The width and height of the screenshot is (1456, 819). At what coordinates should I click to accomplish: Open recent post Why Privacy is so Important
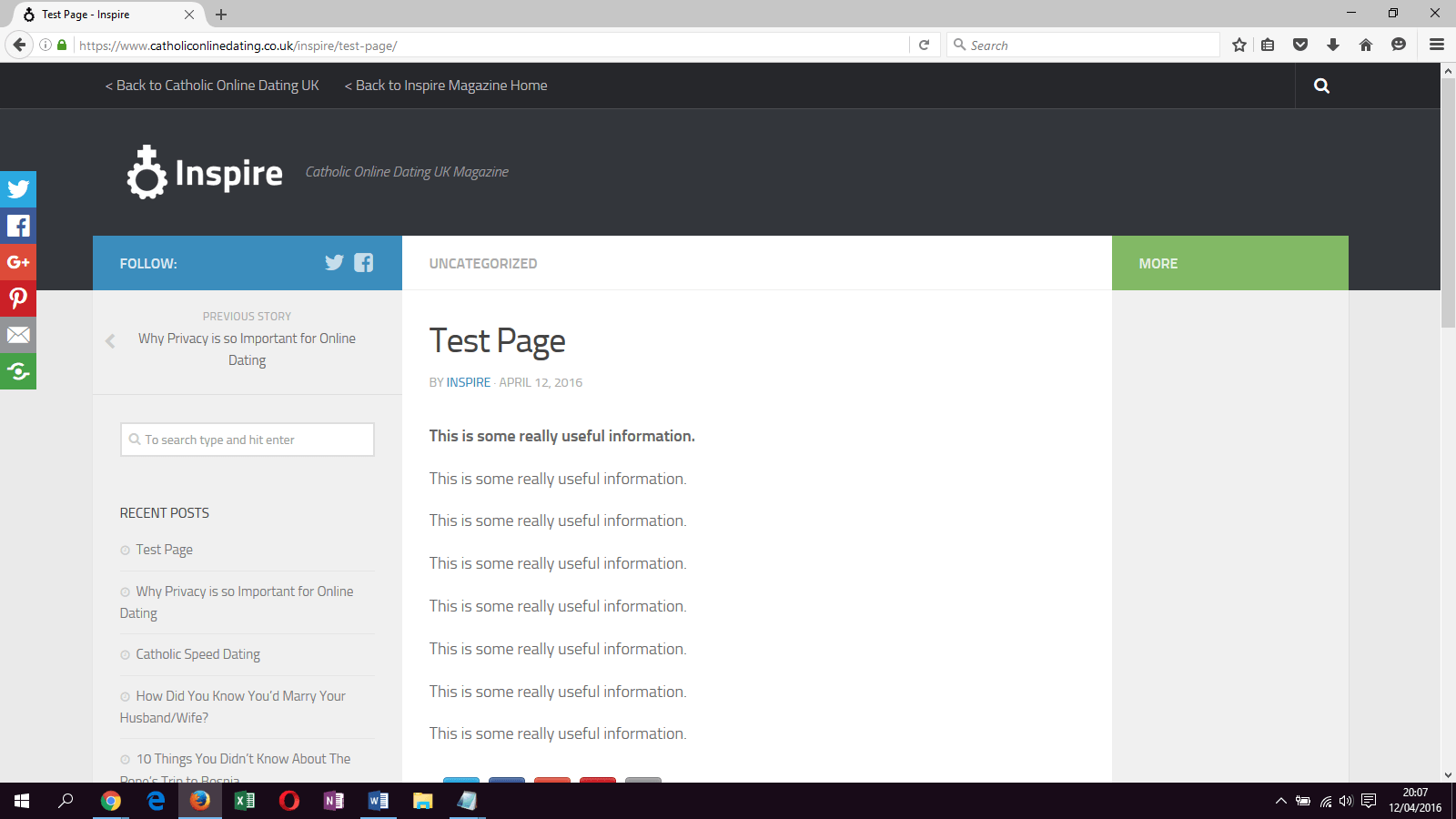click(237, 602)
